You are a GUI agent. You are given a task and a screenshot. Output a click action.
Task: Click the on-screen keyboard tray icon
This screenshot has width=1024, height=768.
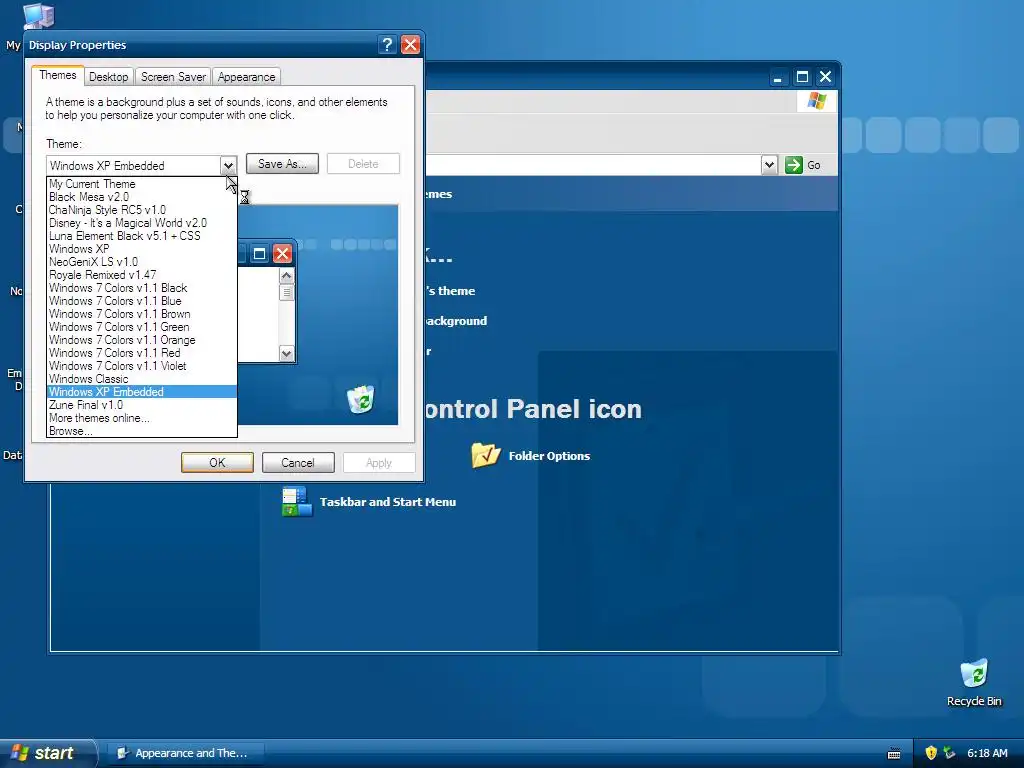tap(894, 754)
